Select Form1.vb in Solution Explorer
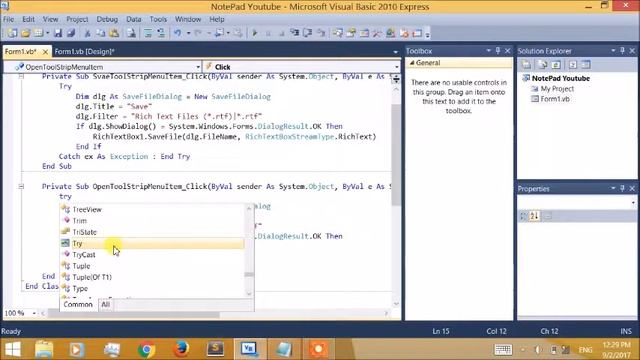The width and height of the screenshot is (640, 360). (555, 99)
